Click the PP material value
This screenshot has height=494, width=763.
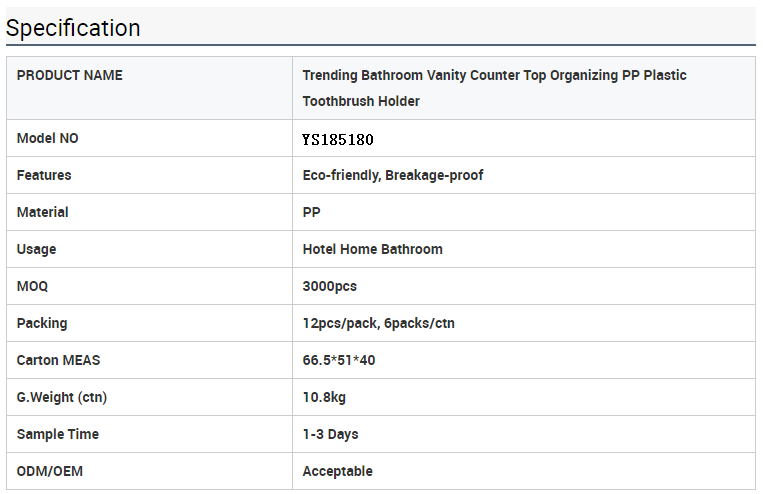click(311, 212)
